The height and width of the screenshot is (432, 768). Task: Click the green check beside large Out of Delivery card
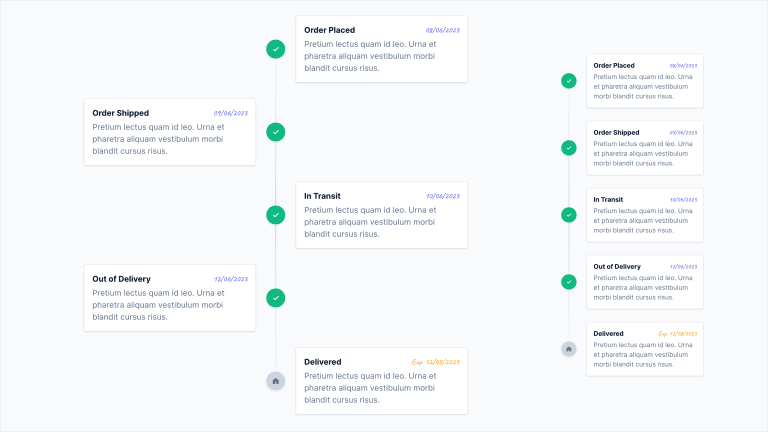pyautogui.click(x=276, y=298)
